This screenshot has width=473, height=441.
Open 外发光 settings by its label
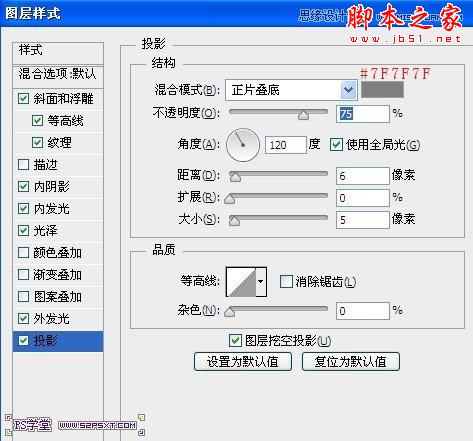[51, 319]
